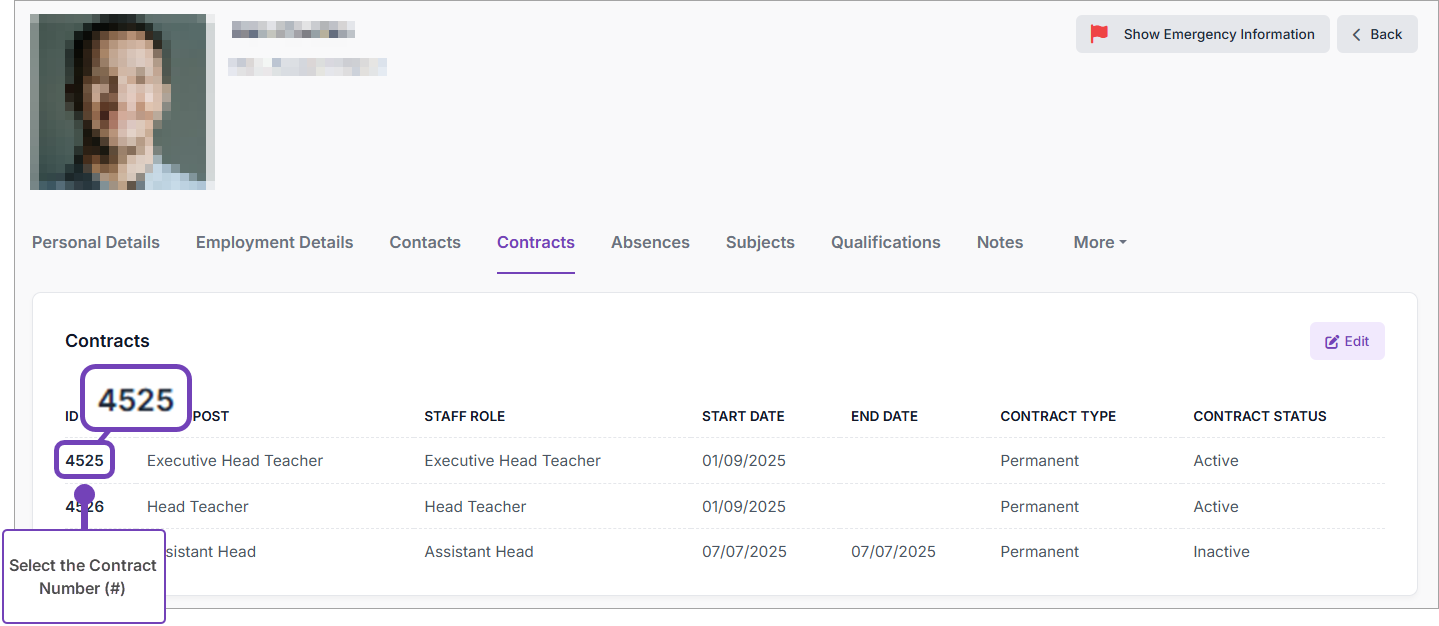Click the Inactive contract status cell
Image resolution: width=1439 pixels, height=626 pixels.
point(1221,552)
